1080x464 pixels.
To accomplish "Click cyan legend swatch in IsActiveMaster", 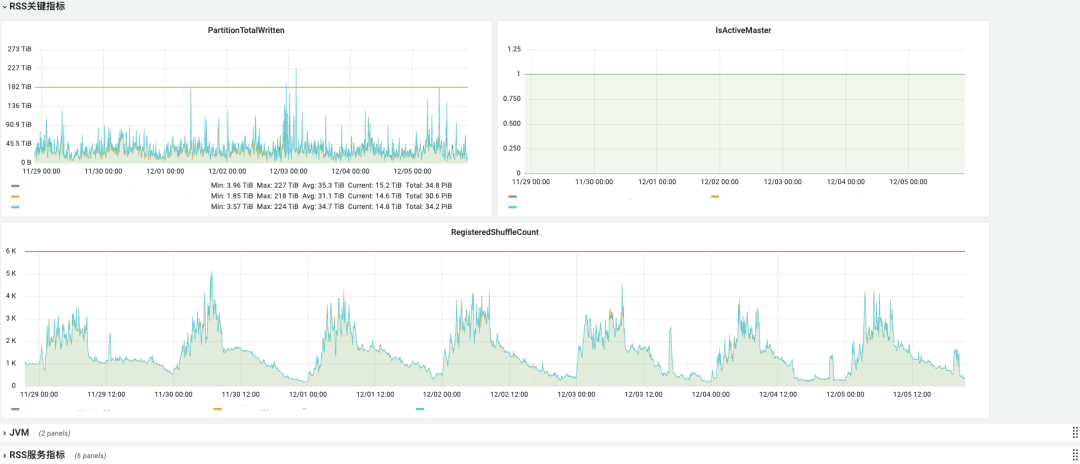I will 512,207.
